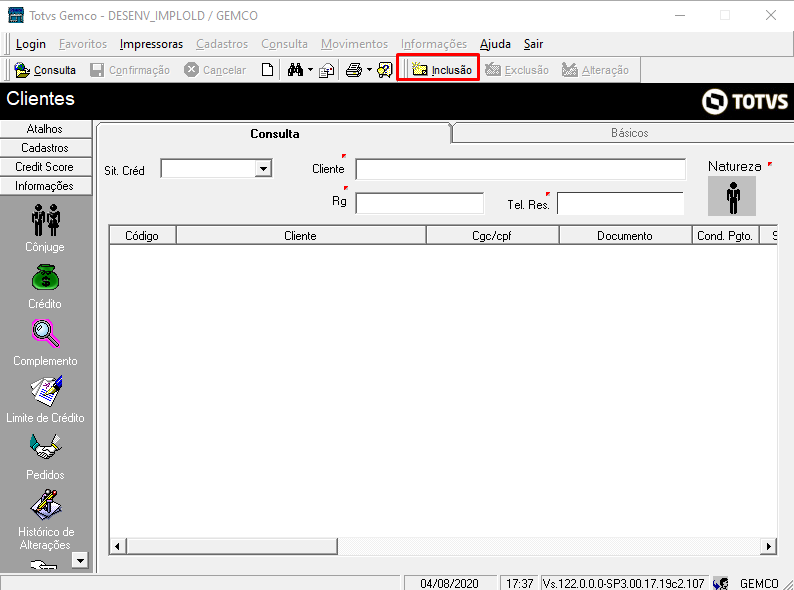Click the Documento column header
794x590 pixels.
point(625,235)
